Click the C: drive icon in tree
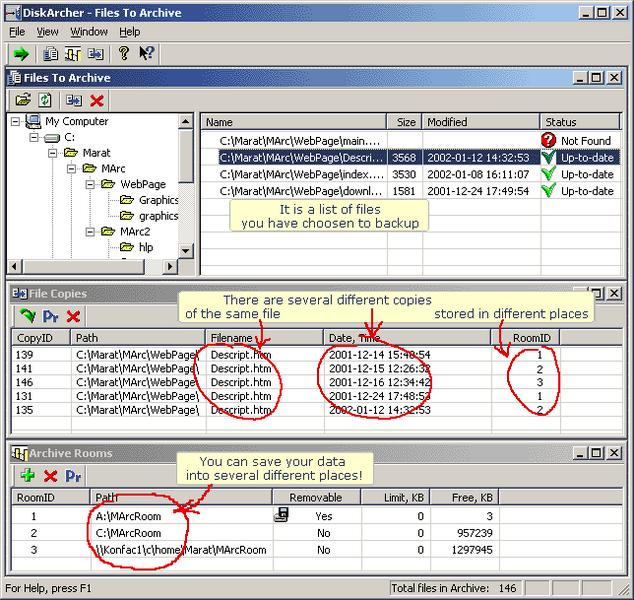Image resolution: width=634 pixels, height=600 pixels. point(52,138)
